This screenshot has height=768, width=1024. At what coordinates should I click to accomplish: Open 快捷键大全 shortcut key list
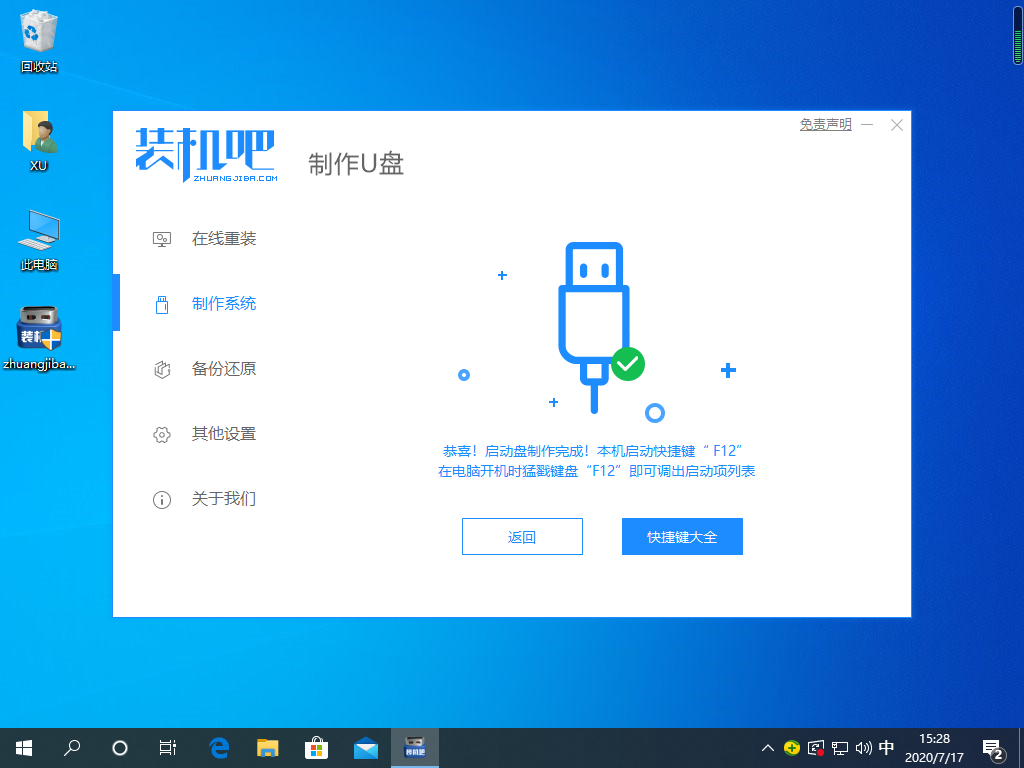pos(682,536)
